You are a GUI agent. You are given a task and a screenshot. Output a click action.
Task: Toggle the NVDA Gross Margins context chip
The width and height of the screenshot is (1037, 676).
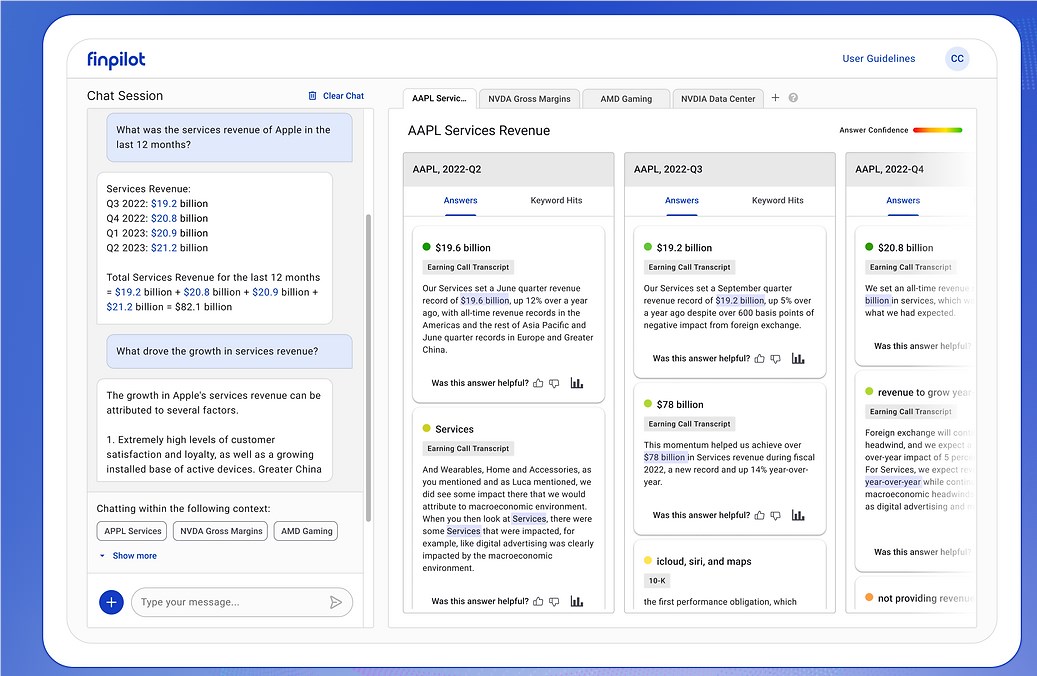[219, 531]
